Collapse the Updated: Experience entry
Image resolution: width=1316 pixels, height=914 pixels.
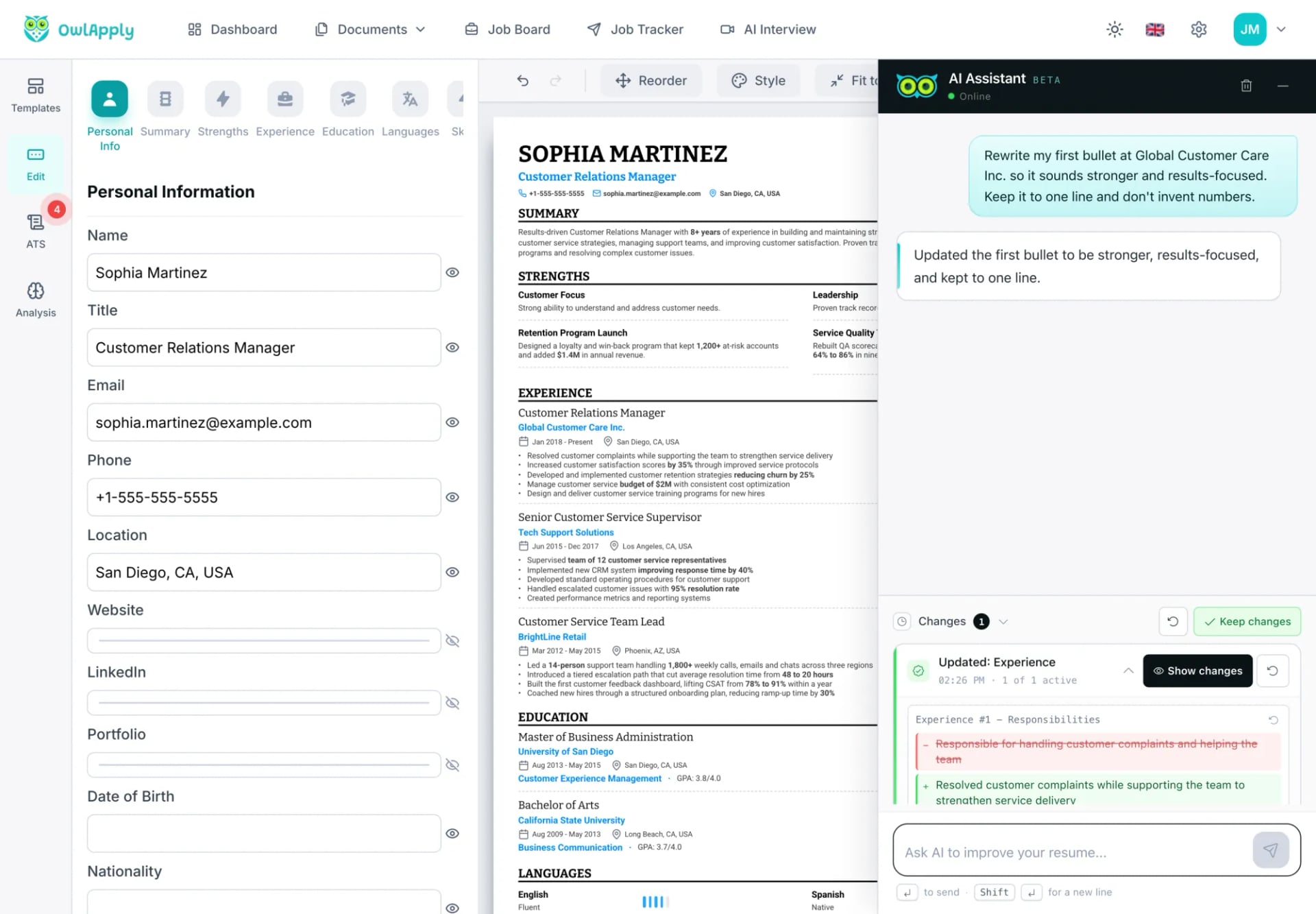point(1128,671)
